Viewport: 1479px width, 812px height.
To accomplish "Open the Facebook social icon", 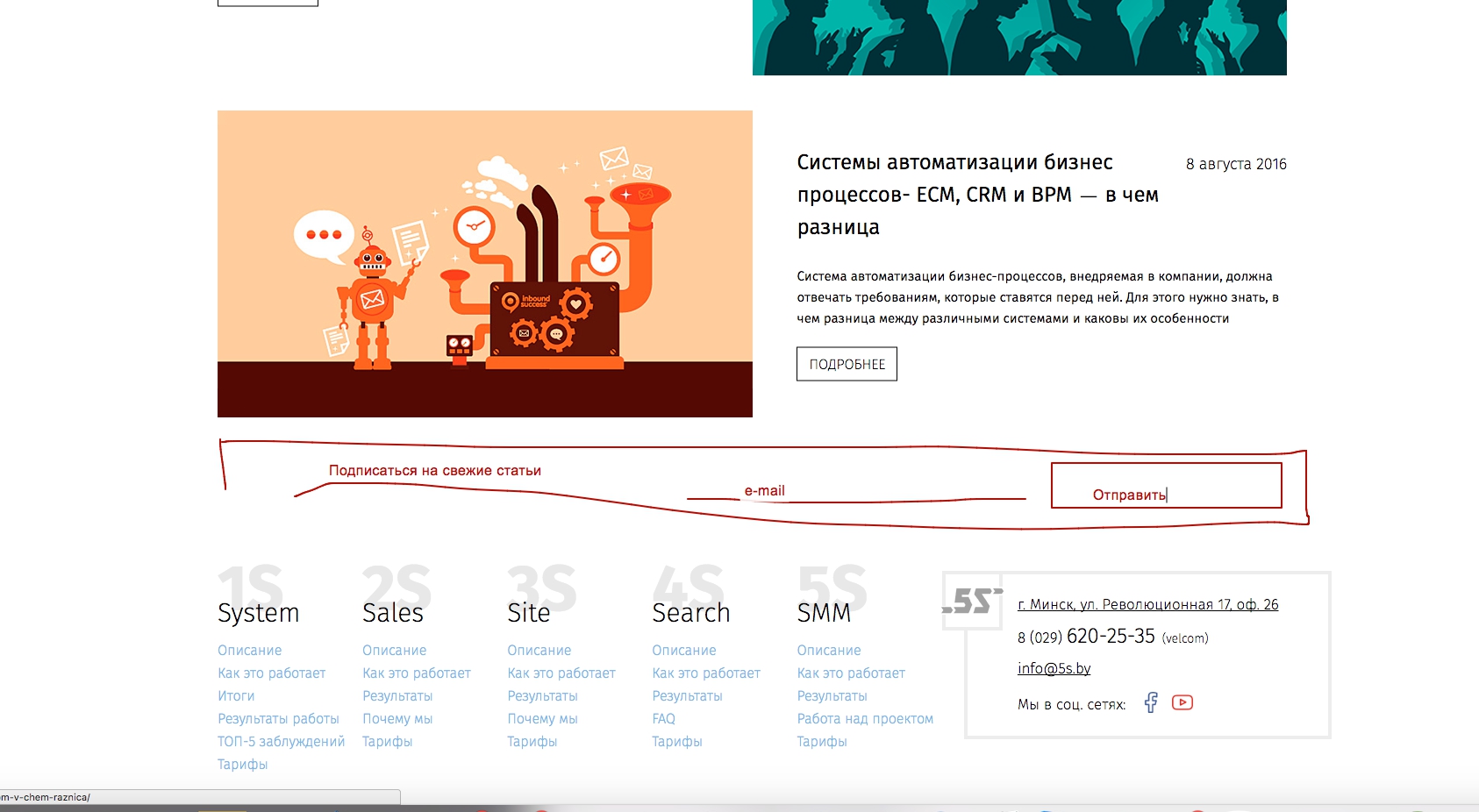I will (x=1151, y=702).
